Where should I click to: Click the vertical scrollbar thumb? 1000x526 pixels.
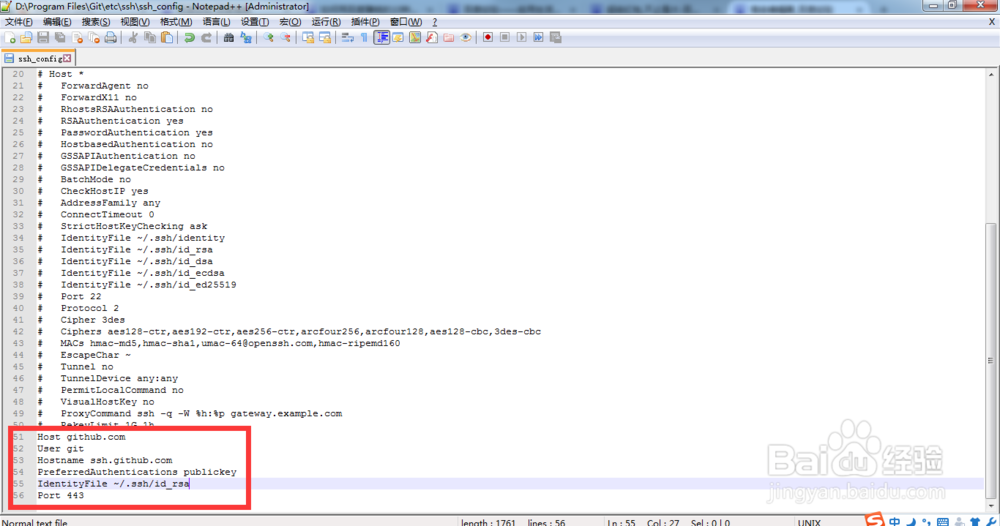(x=991, y=359)
